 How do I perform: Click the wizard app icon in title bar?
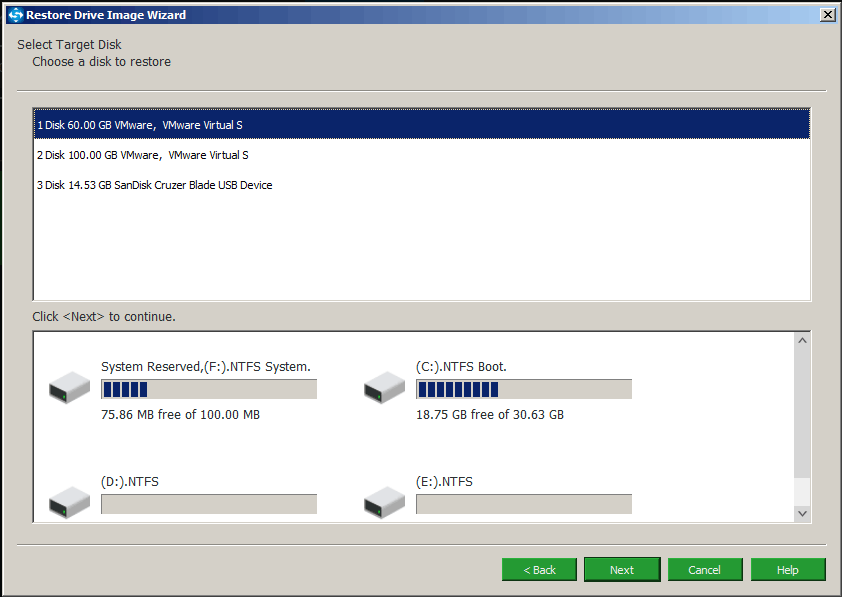tap(14, 14)
